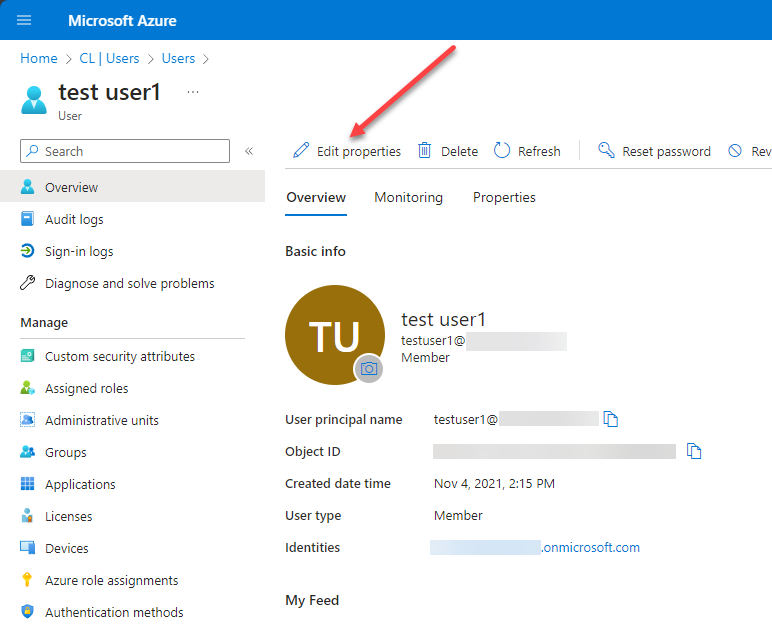
Task: Copy the User principal name value
Action: [611, 419]
